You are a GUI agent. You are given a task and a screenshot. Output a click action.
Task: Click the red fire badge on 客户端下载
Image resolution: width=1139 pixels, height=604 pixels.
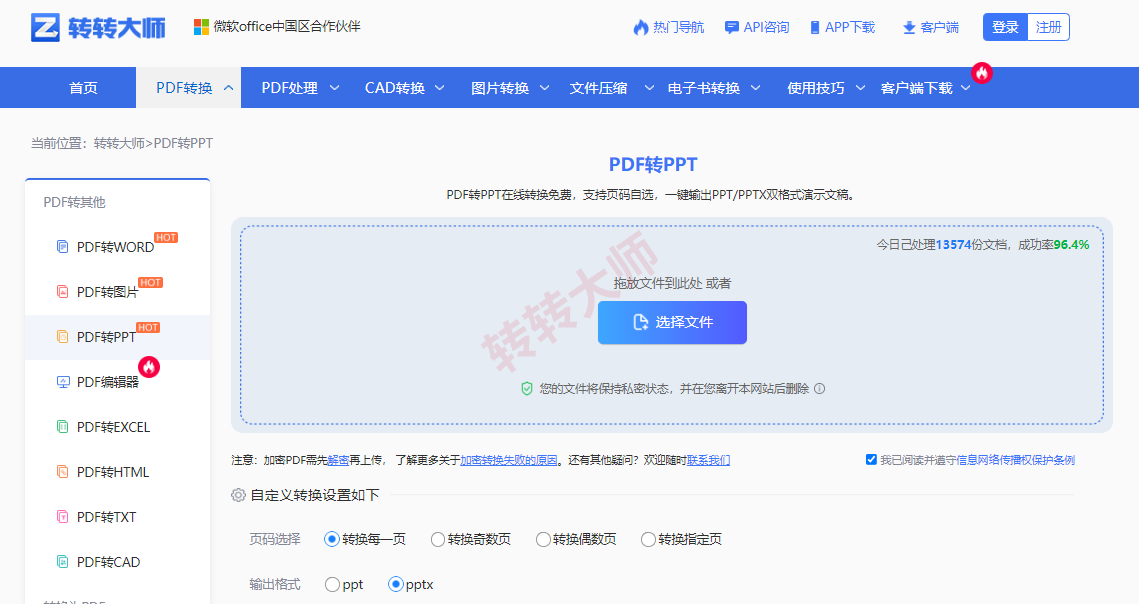tap(982, 73)
